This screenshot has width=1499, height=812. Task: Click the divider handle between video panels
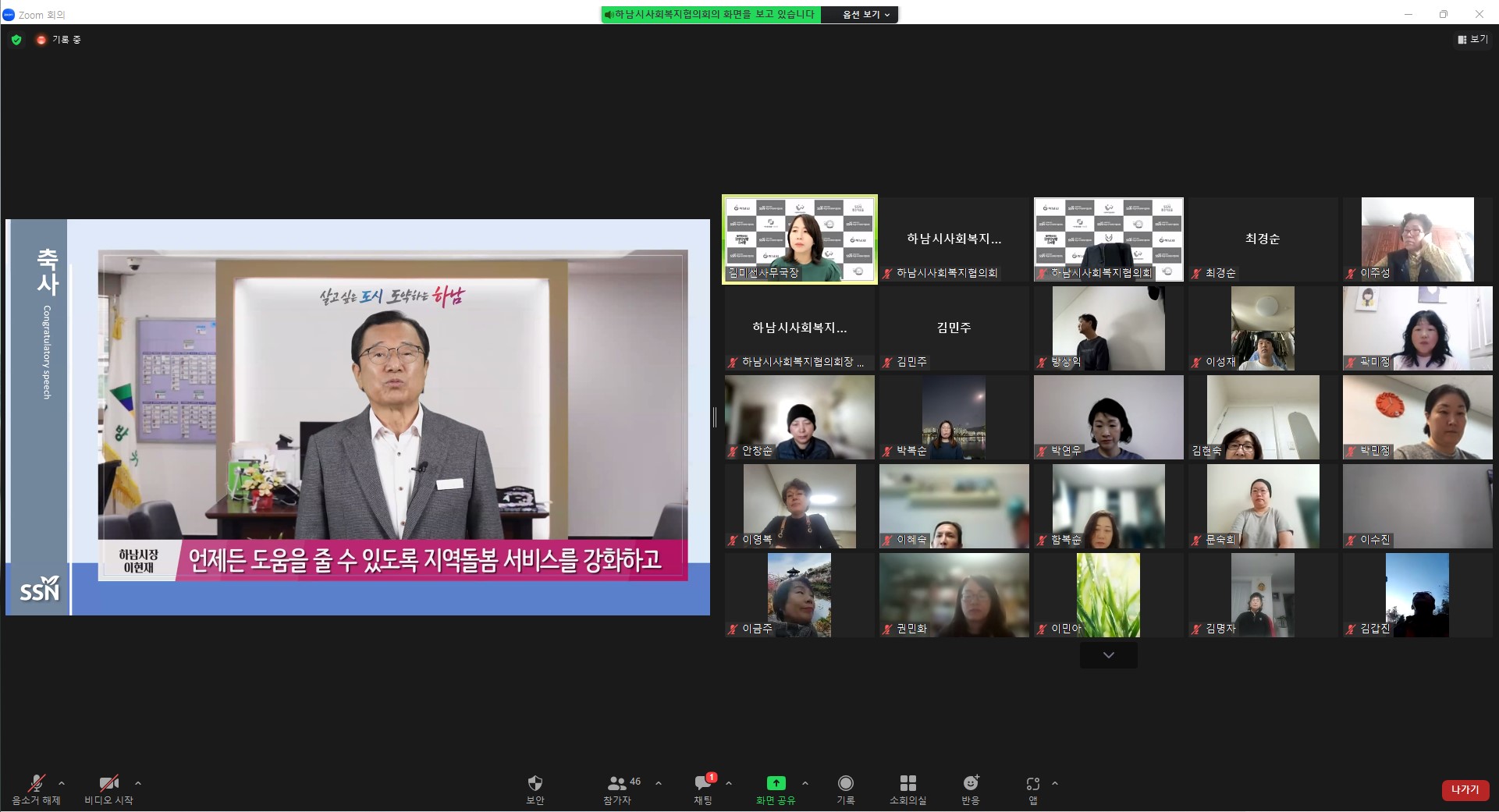click(x=715, y=417)
